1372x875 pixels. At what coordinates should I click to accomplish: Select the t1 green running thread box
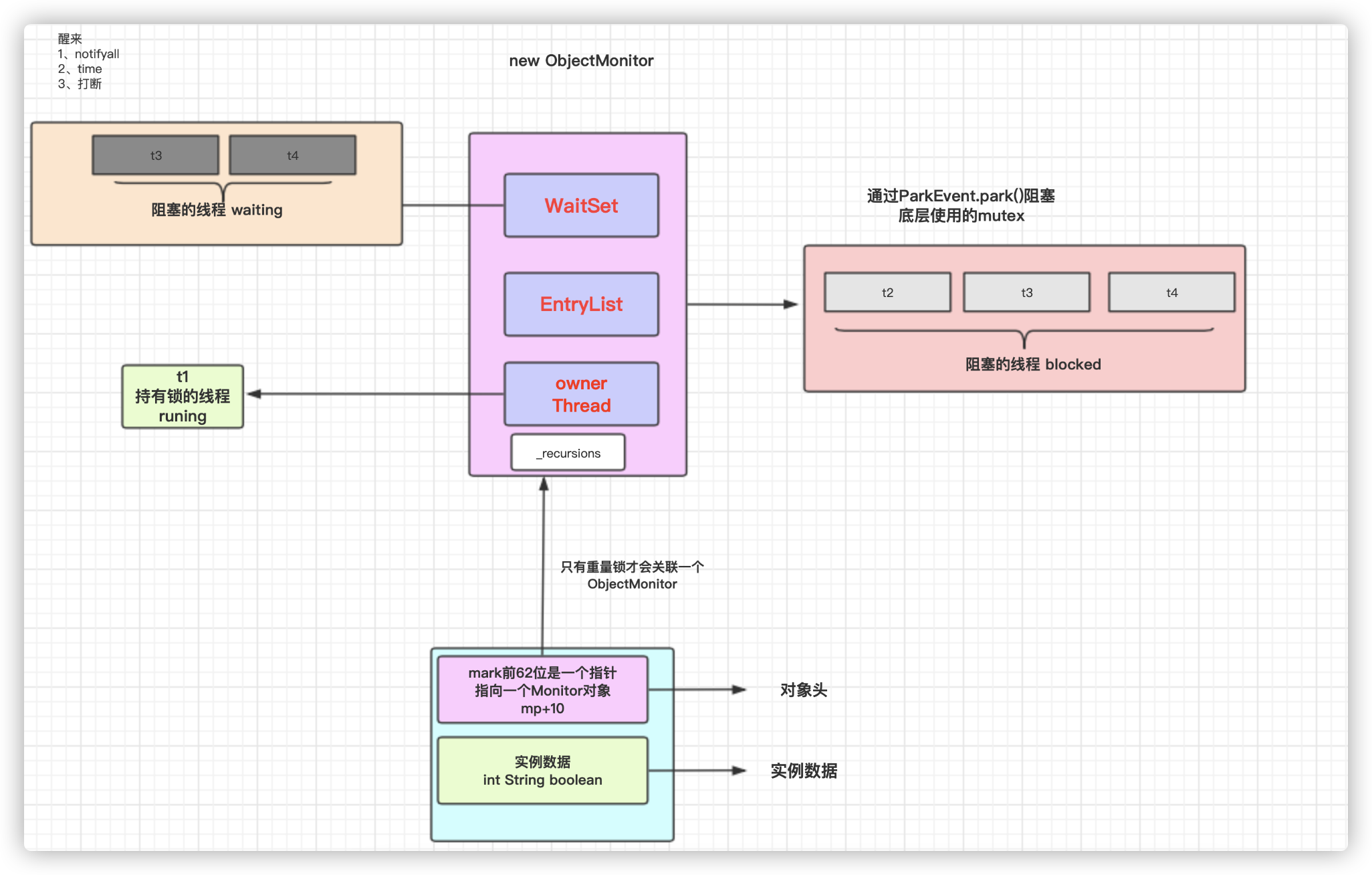[183, 396]
